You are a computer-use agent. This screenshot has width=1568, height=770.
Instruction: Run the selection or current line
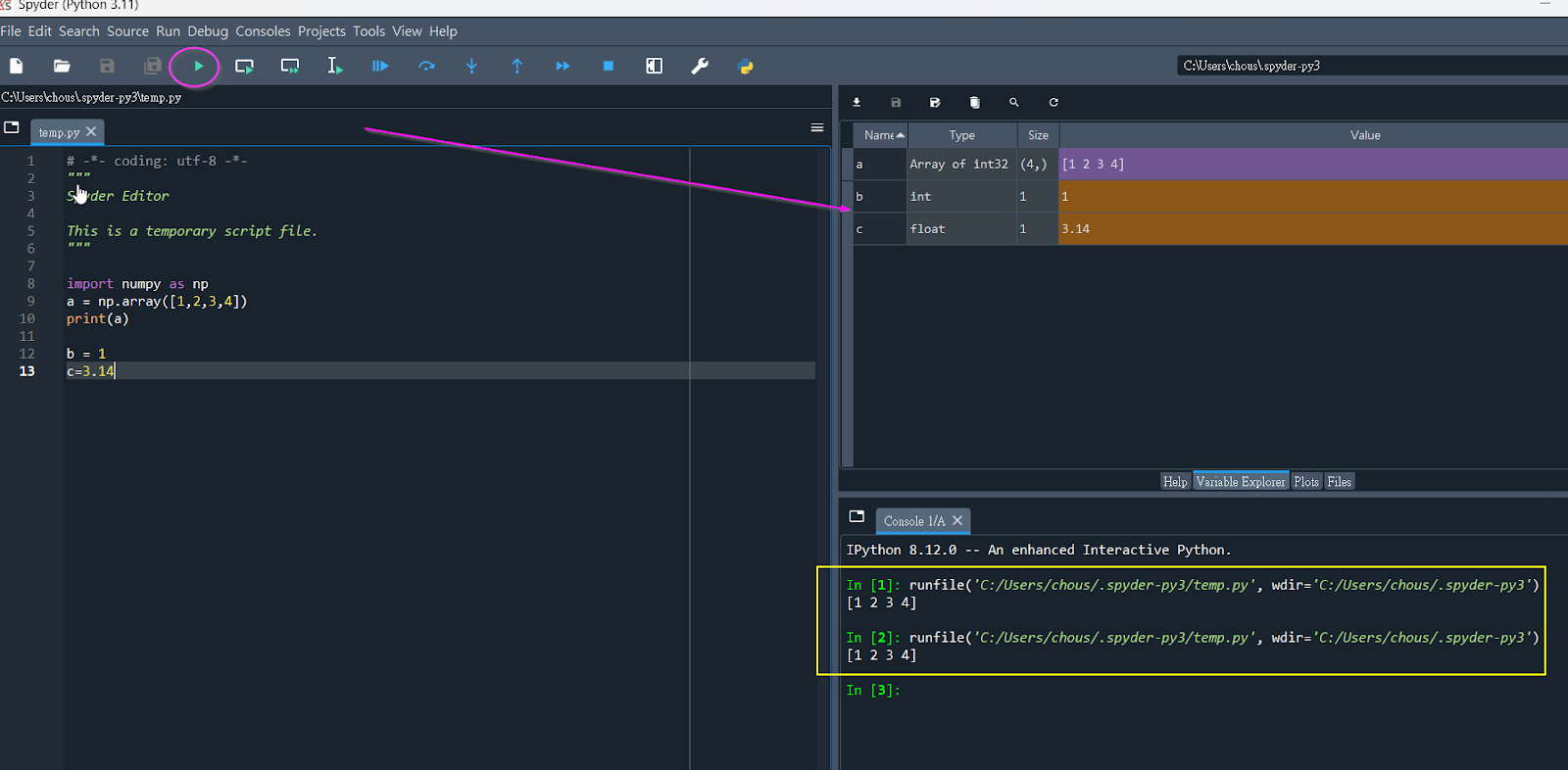pyautogui.click(x=335, y=67)
